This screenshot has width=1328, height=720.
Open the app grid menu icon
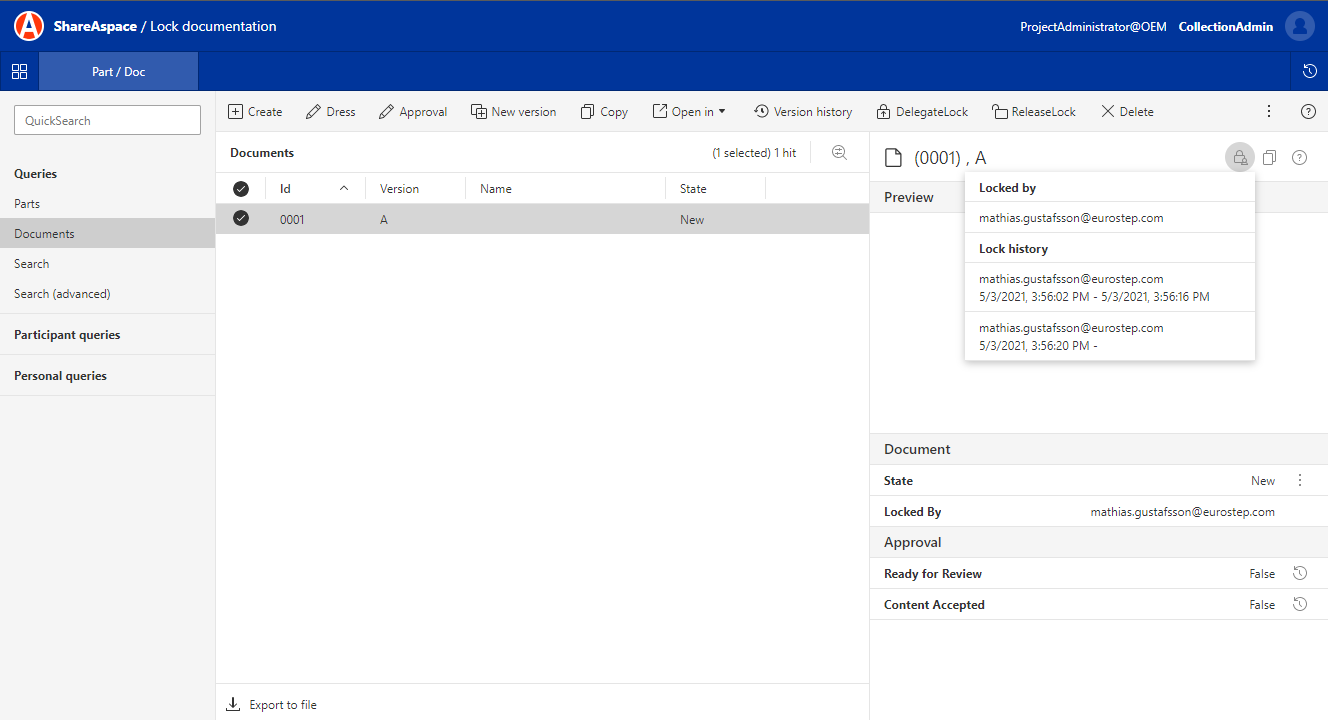[x=19, y=71]
